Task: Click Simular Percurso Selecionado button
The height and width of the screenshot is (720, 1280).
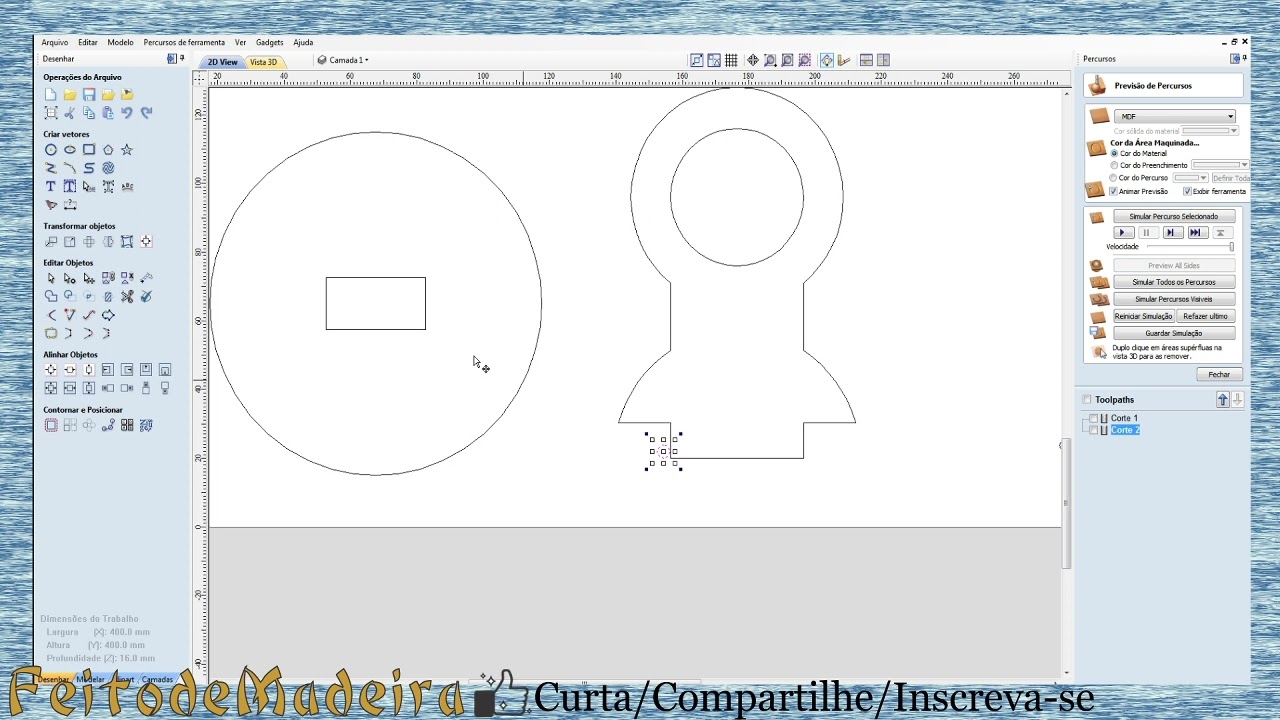Action: (1174, 216)
